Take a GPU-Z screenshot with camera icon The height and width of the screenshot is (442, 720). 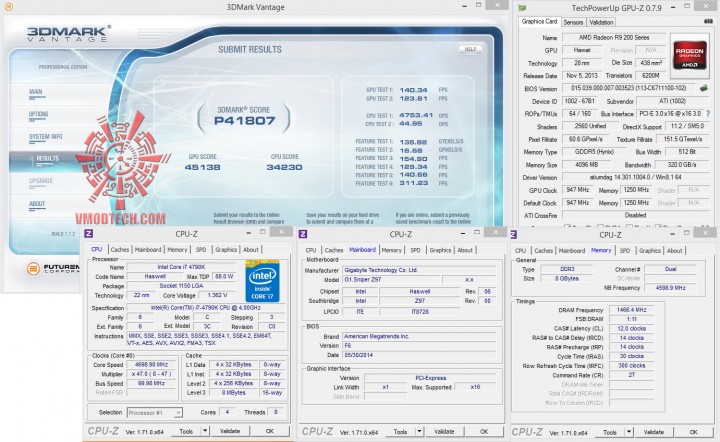708,22
